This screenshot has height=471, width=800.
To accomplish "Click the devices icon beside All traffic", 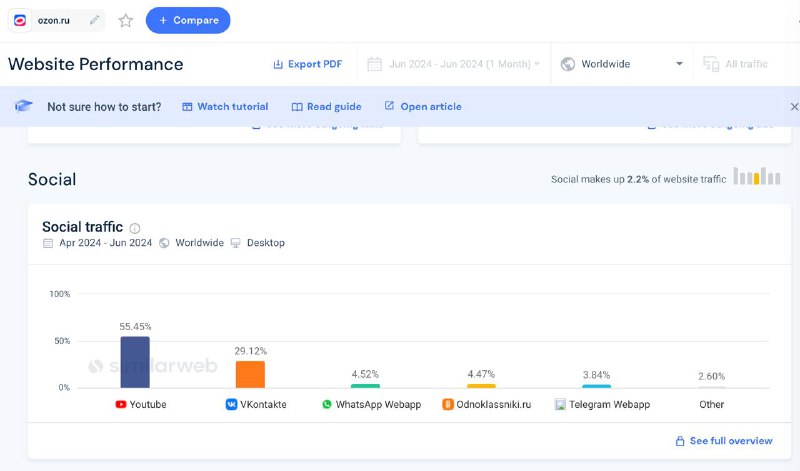I will [711, 64].
